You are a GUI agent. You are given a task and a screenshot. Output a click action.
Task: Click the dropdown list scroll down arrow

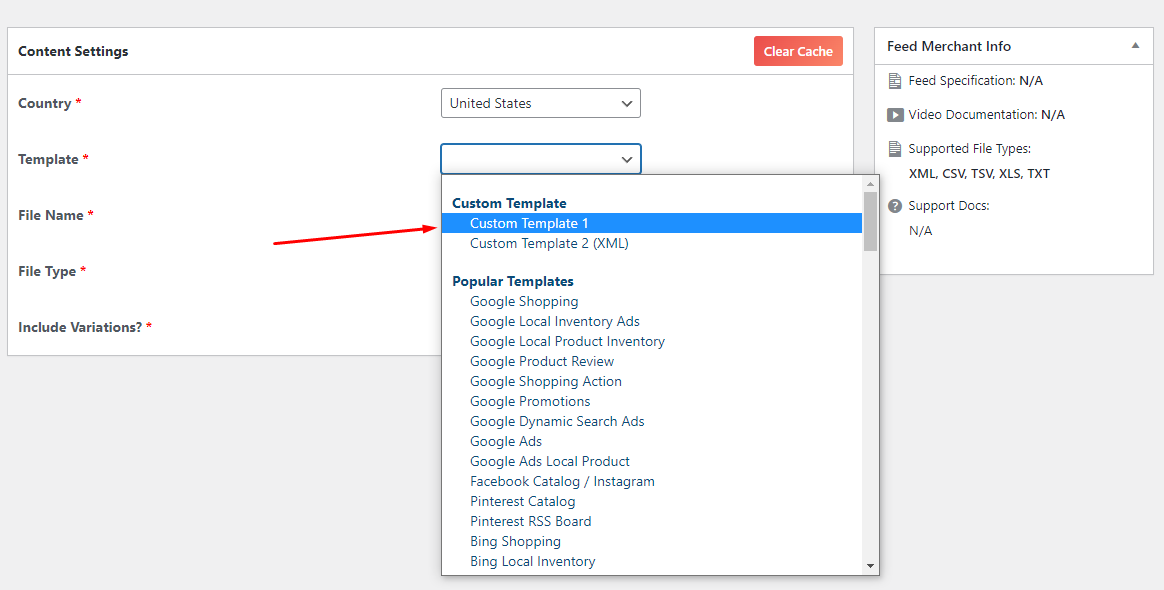point(870,566)
